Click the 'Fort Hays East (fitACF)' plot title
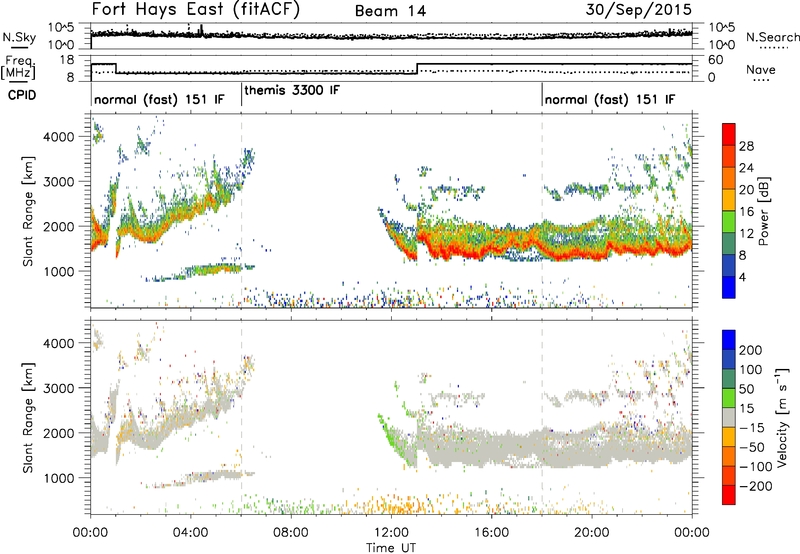Screen dimensions: 800x554 (196, 9)
